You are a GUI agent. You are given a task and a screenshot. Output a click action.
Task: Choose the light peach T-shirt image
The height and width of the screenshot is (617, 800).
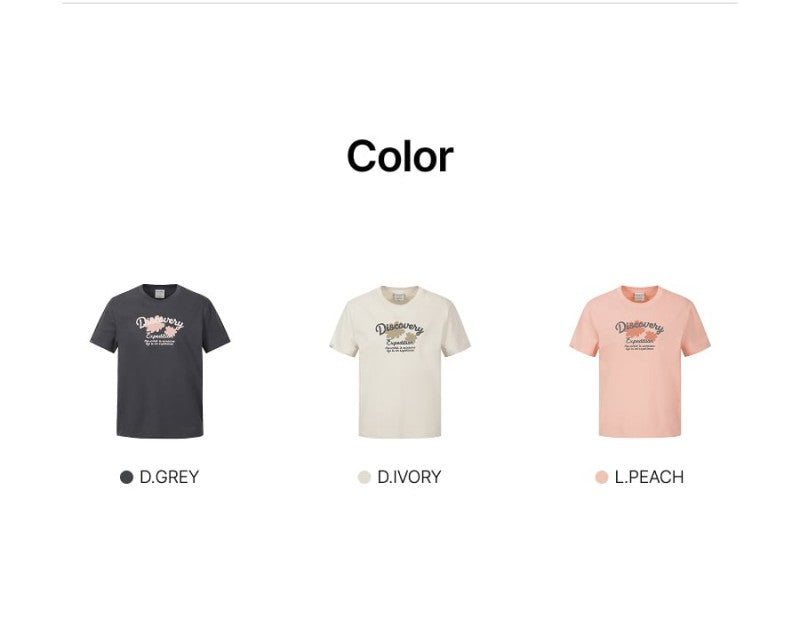tap(640, 361)
